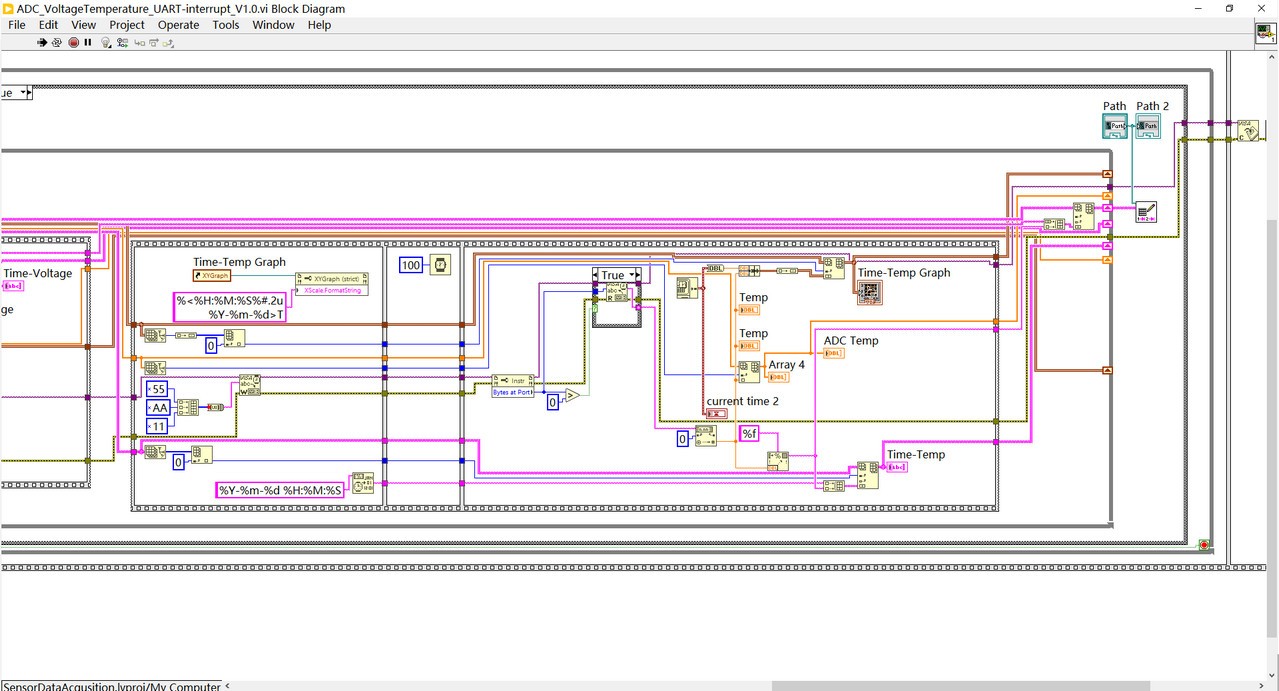Open the value dropdown at far left
1279x691 pixels.
pyautogui.click(x=21, y=92)
